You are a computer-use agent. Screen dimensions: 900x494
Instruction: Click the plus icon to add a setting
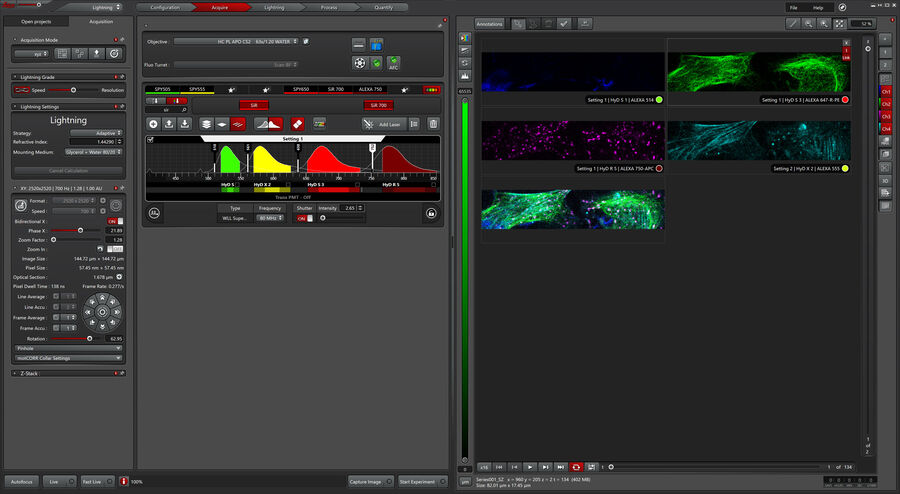tap(153, 124)
